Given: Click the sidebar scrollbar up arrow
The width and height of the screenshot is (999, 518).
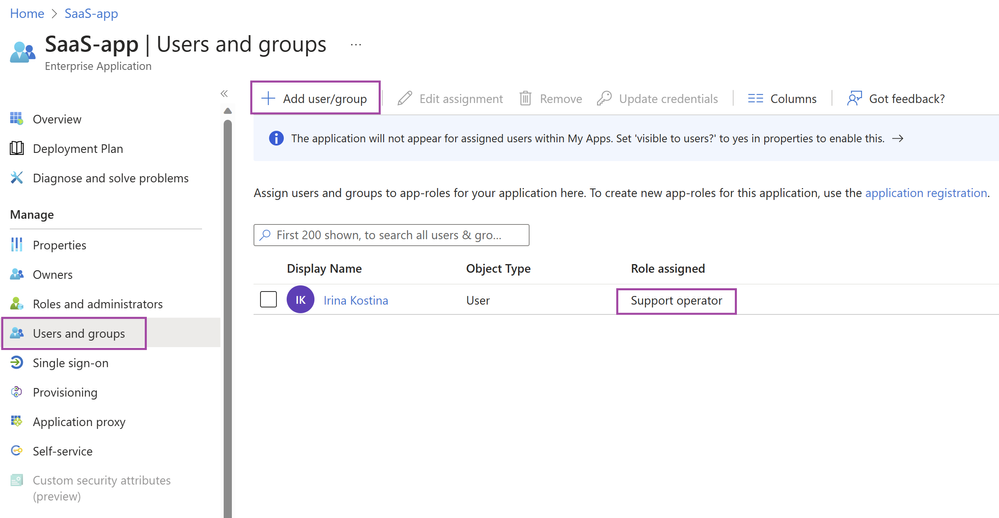Looking at the screenshot, I should [227, 112].
